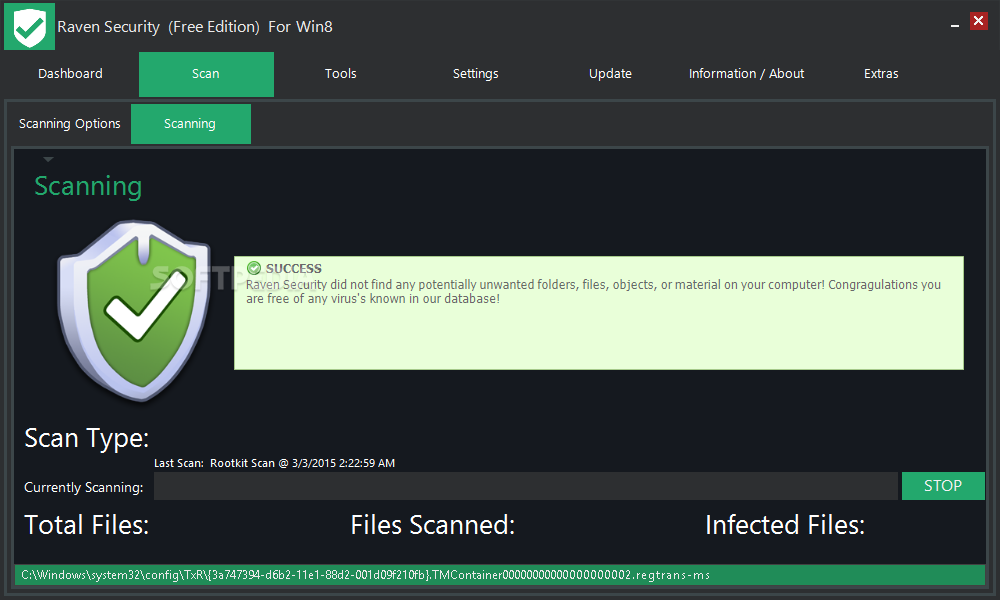Click the SUCCESS green check icon
This screenshot has height=600, width=1000.
(x=254, y=268)
